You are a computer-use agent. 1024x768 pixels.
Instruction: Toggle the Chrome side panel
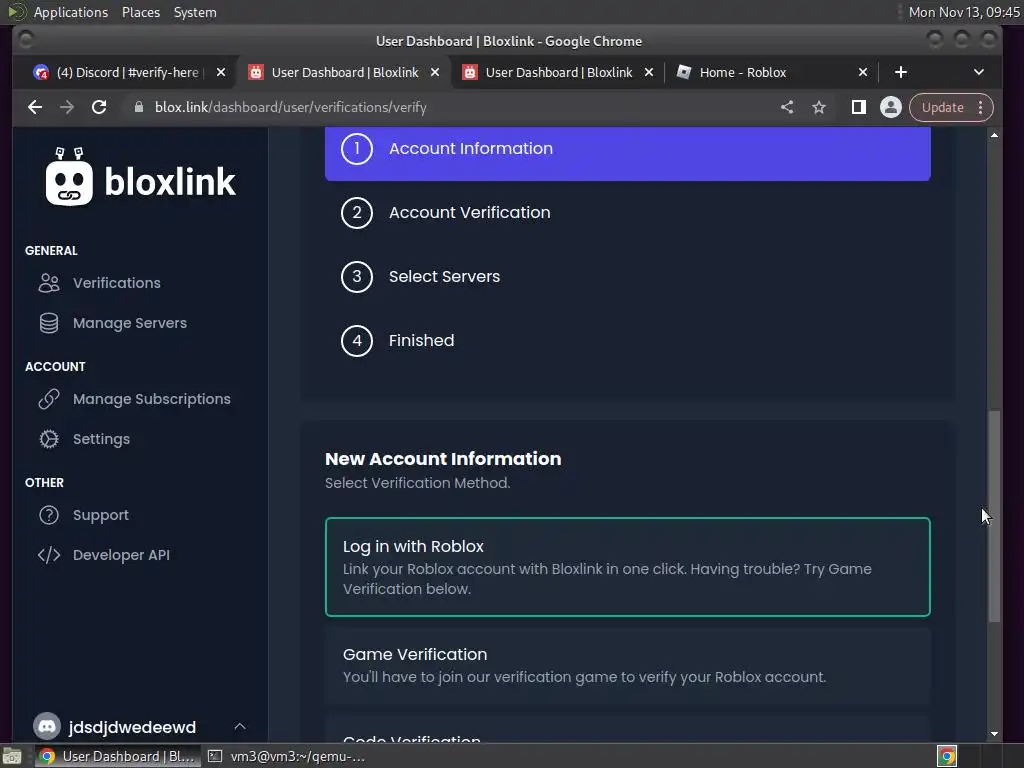(859, 107)
